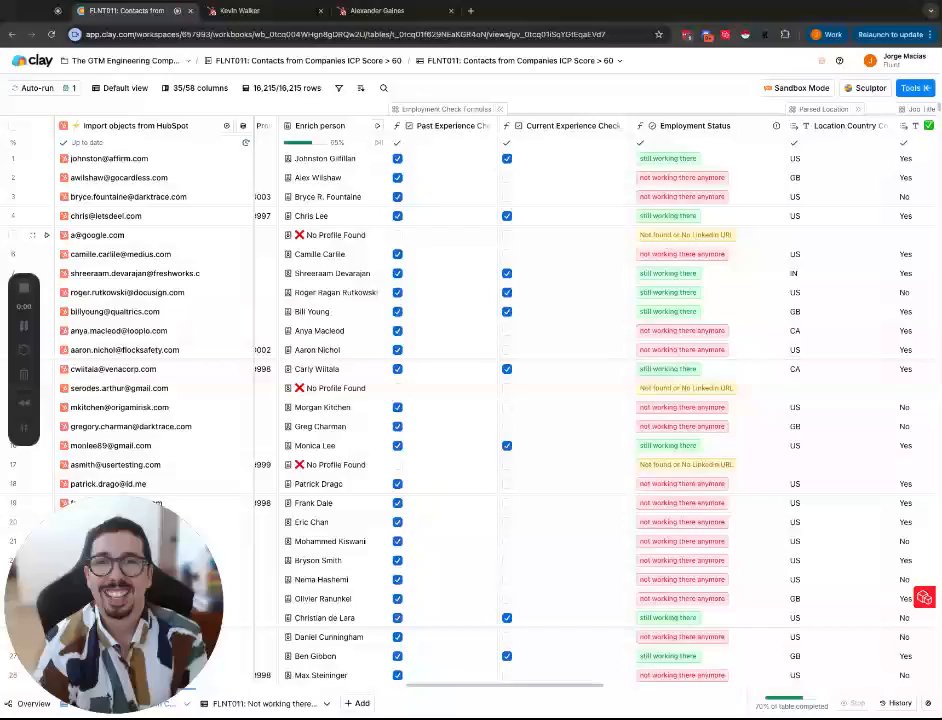942x720 pixels.
Task: Open the 35/58 columns selector
Action: 195,88
